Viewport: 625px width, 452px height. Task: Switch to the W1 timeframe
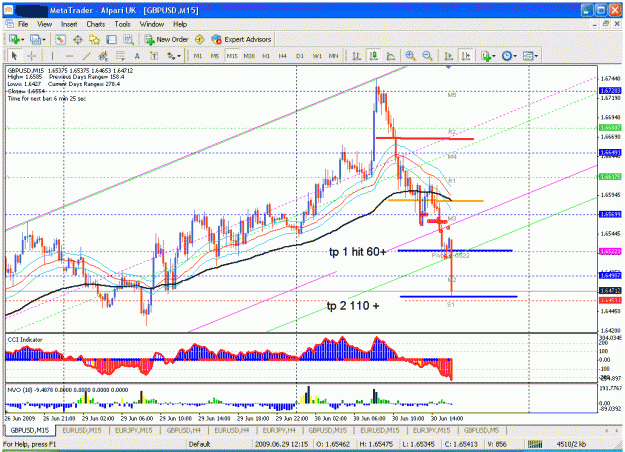pyautogui.click(x=317, y=56)
